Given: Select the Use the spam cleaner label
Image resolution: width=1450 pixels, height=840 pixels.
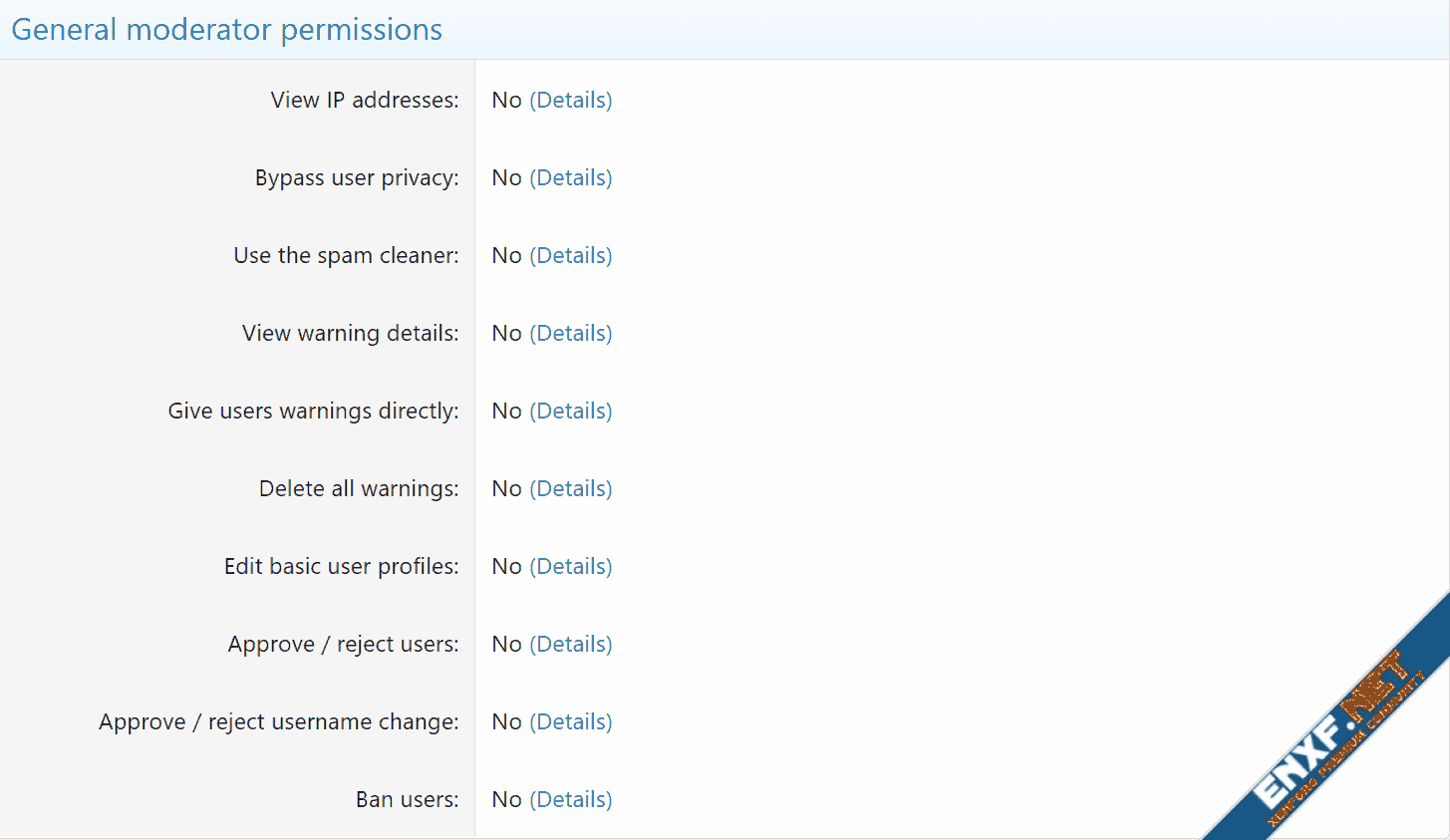Looking at the screenshot, I should (x=346, y=255).
